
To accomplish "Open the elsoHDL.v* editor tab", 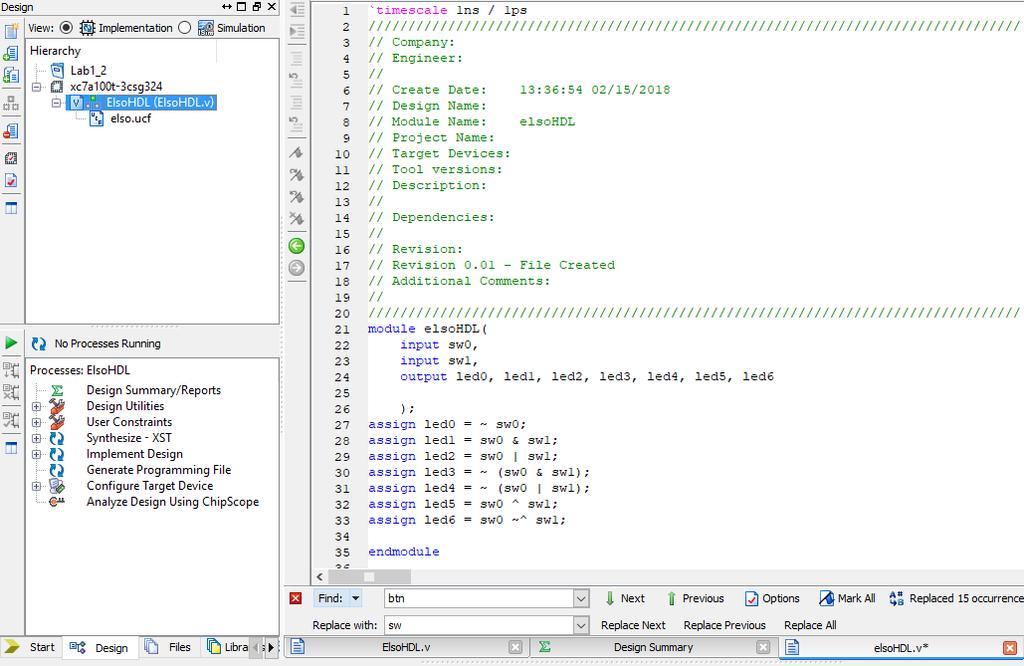I will point(901,648).
